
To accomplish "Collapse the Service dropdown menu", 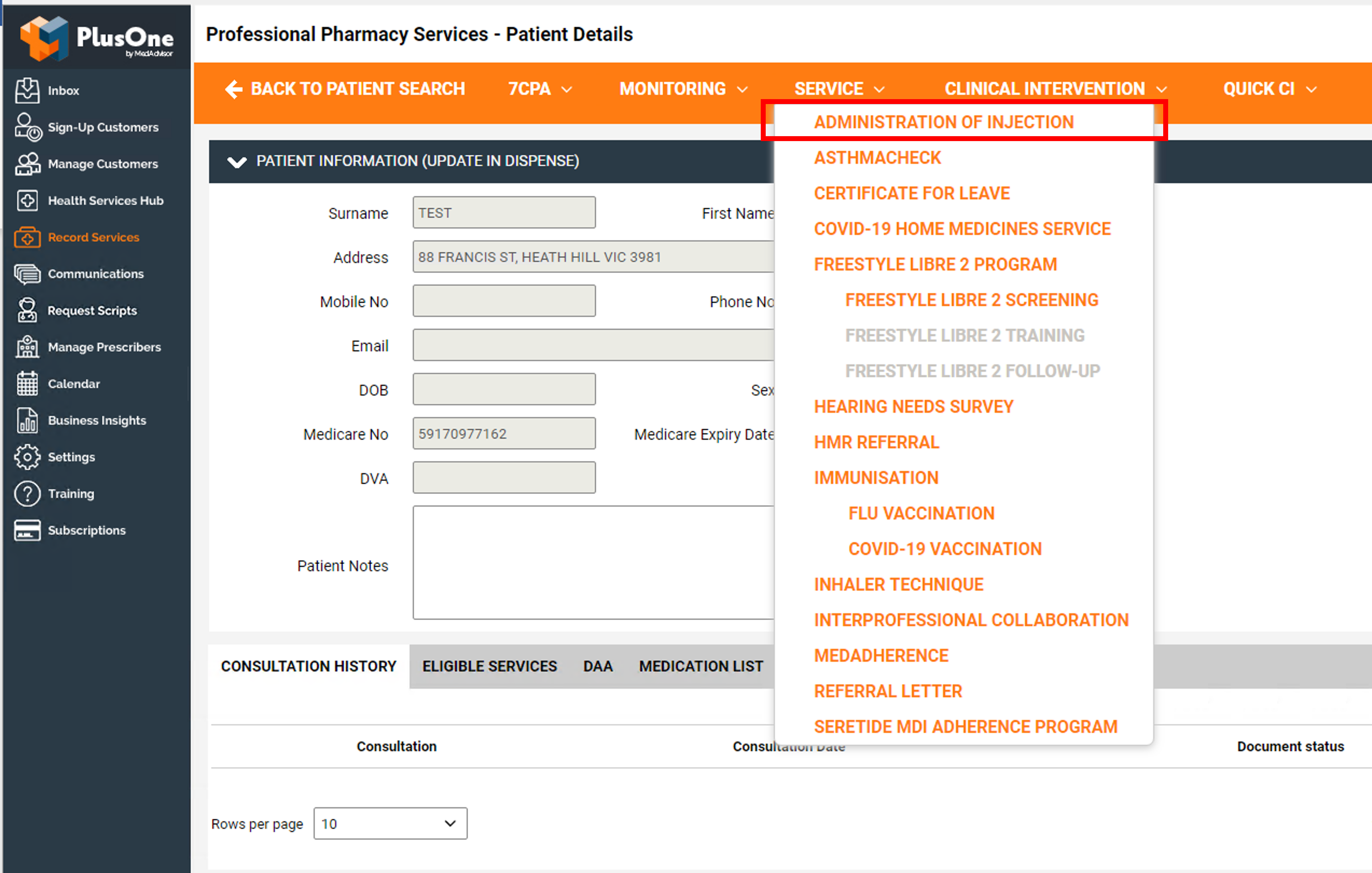I will pos(839,89).
